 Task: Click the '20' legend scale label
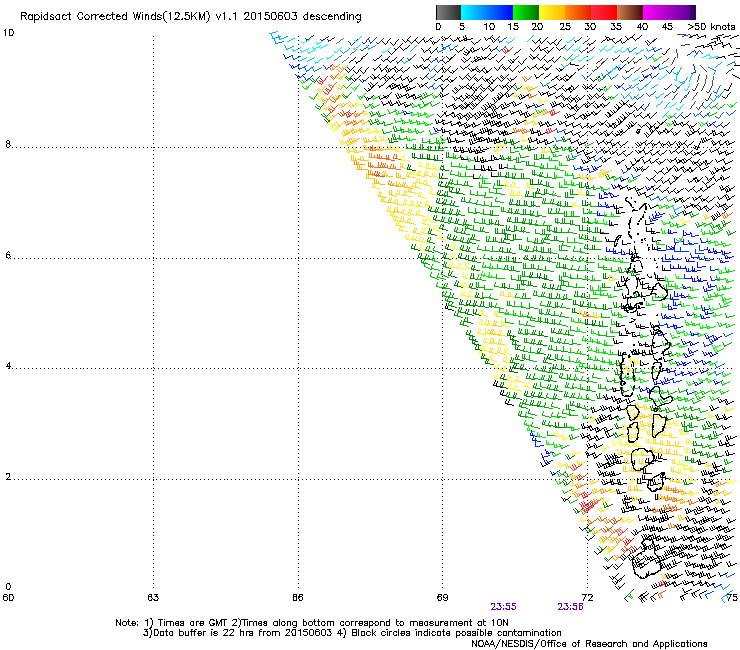pyautogui.click(x=537, y=27)
